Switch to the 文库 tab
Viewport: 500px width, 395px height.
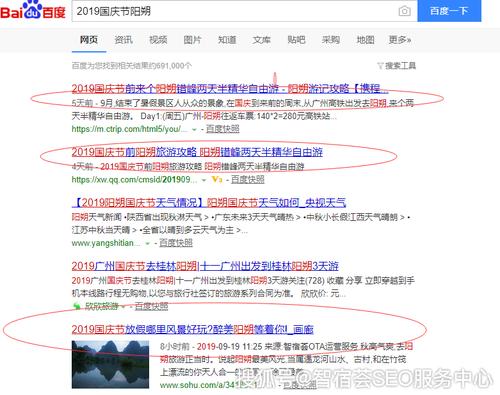pos(262,40)
